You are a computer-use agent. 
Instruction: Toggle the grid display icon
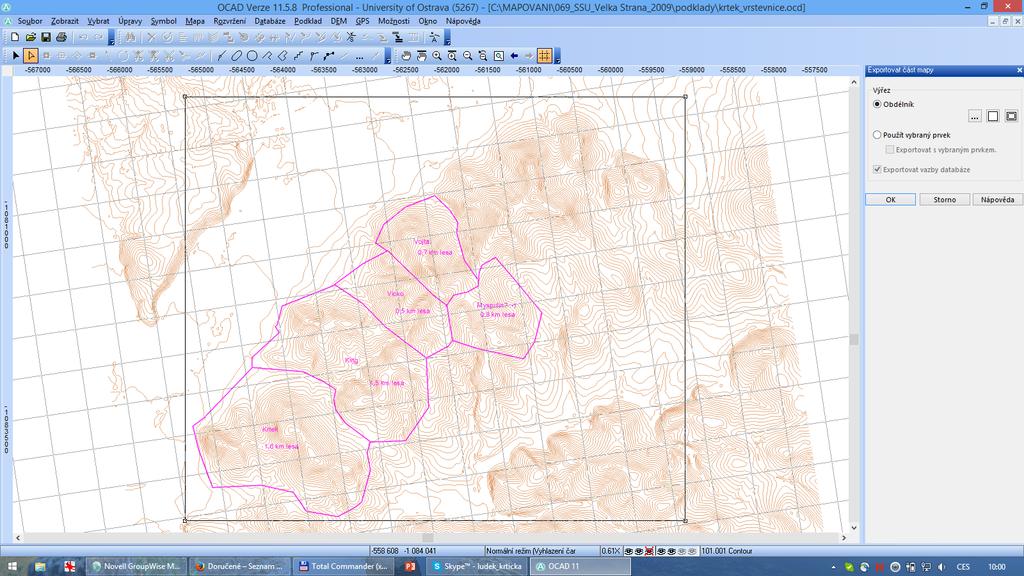click(x=544, y=56)
